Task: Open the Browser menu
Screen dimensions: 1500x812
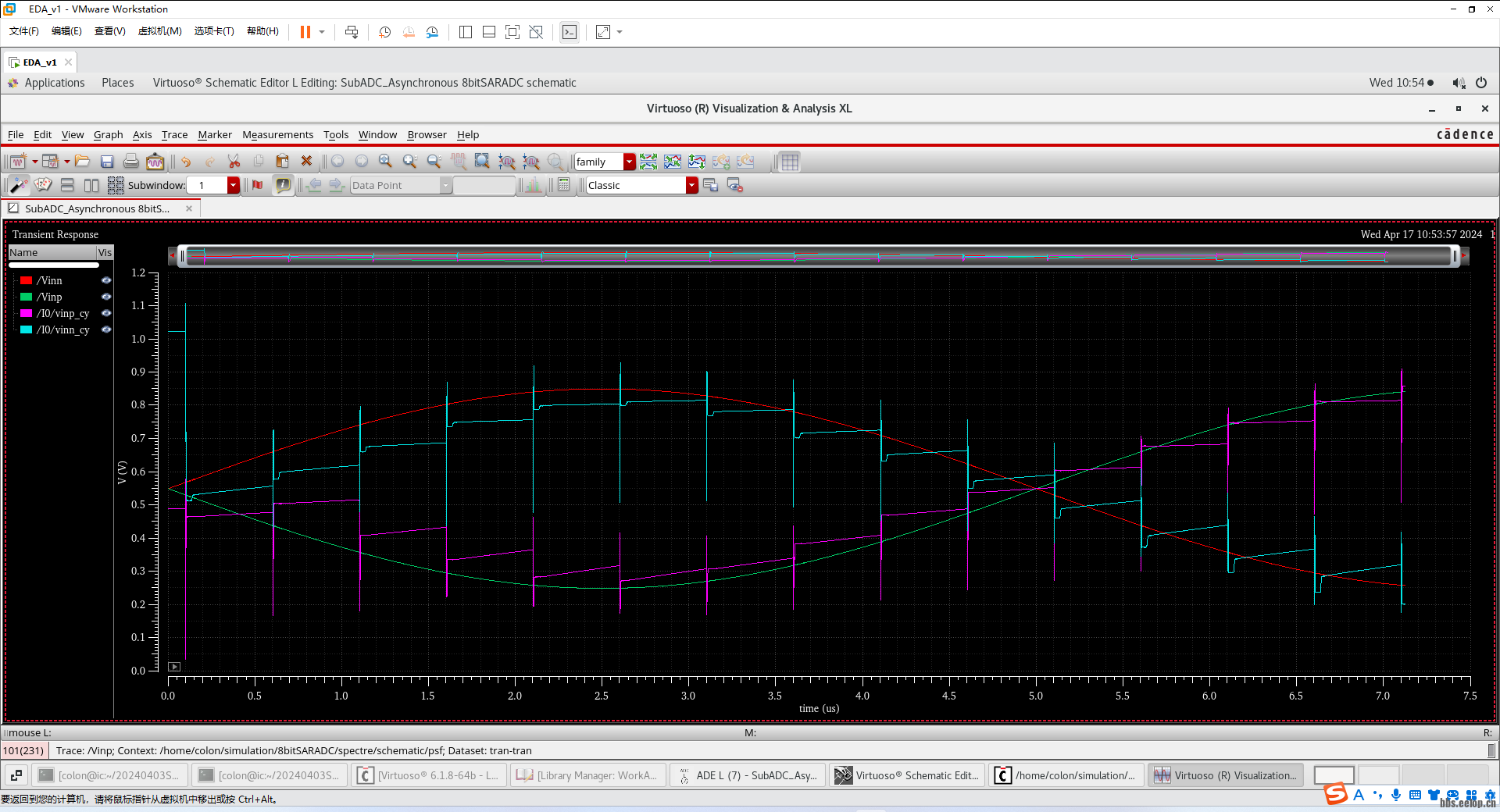Action: (x=427, y=134)
